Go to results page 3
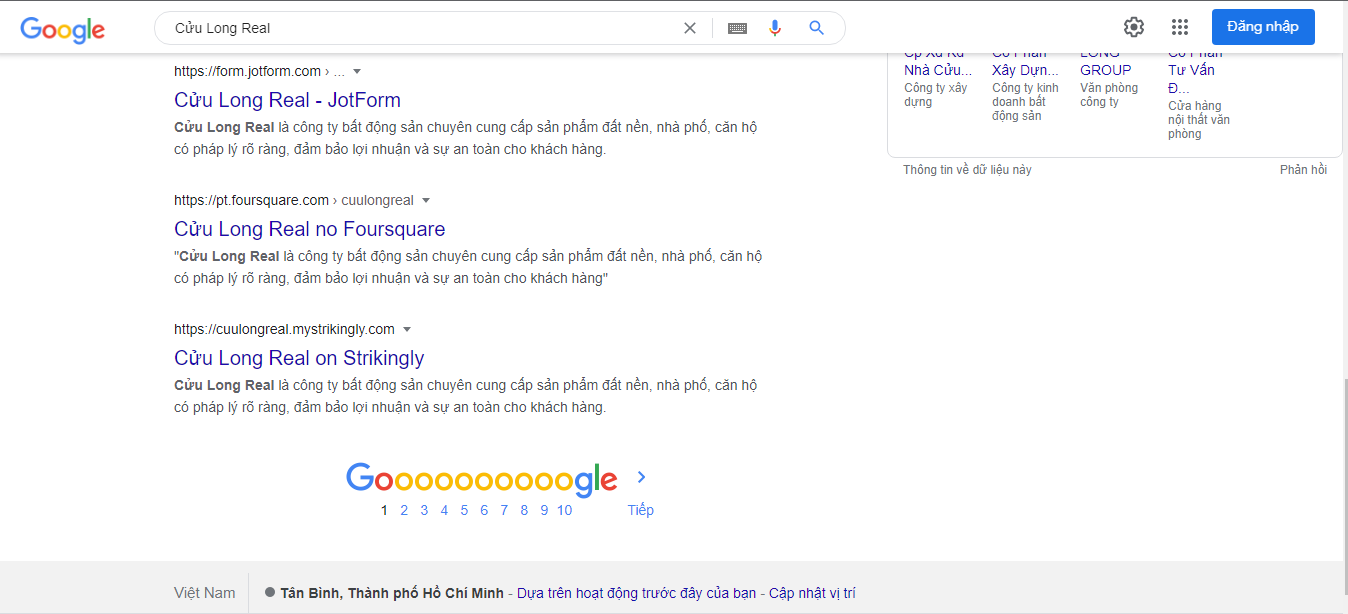Image resolution: width=1348 pixels, height=614 pixels. pos(424,510)
